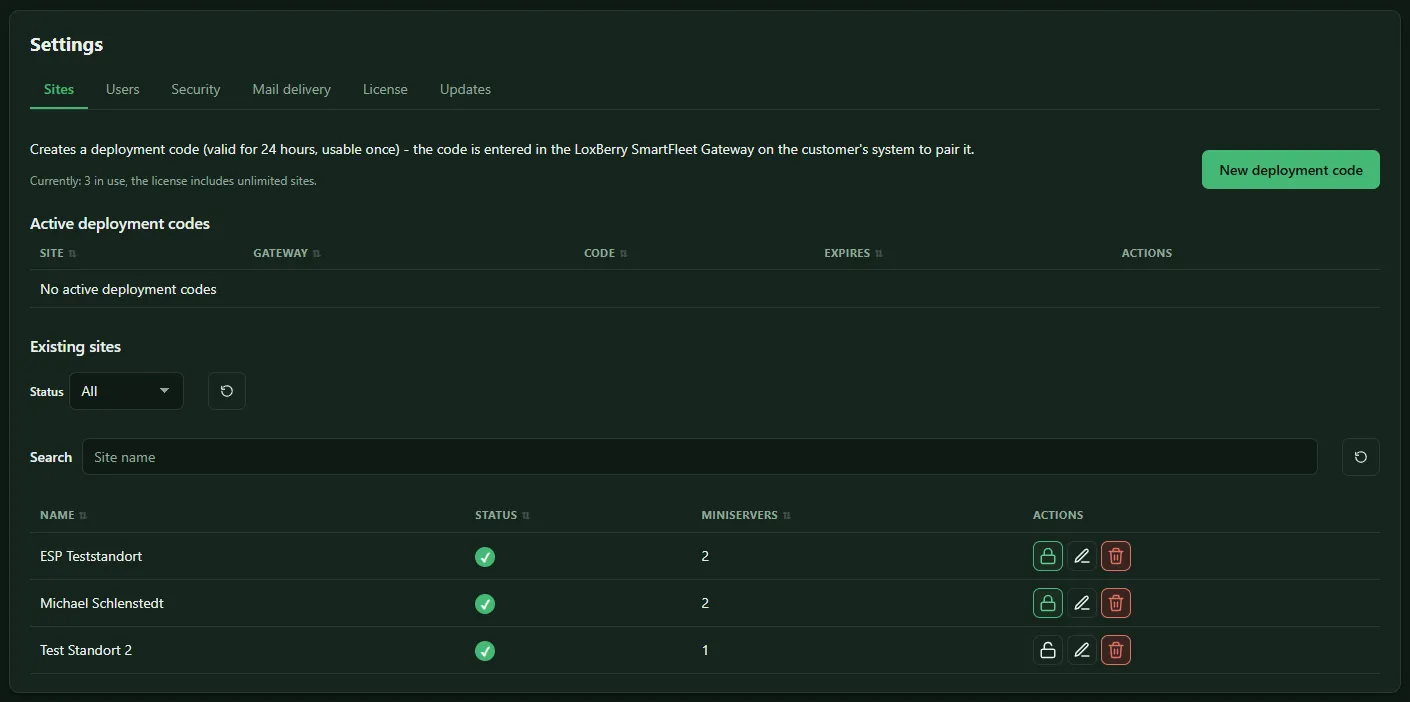Viewport: 1410px width, 702px height.
Task: Reset the site name search
Action: click(x=1360, y=457)
